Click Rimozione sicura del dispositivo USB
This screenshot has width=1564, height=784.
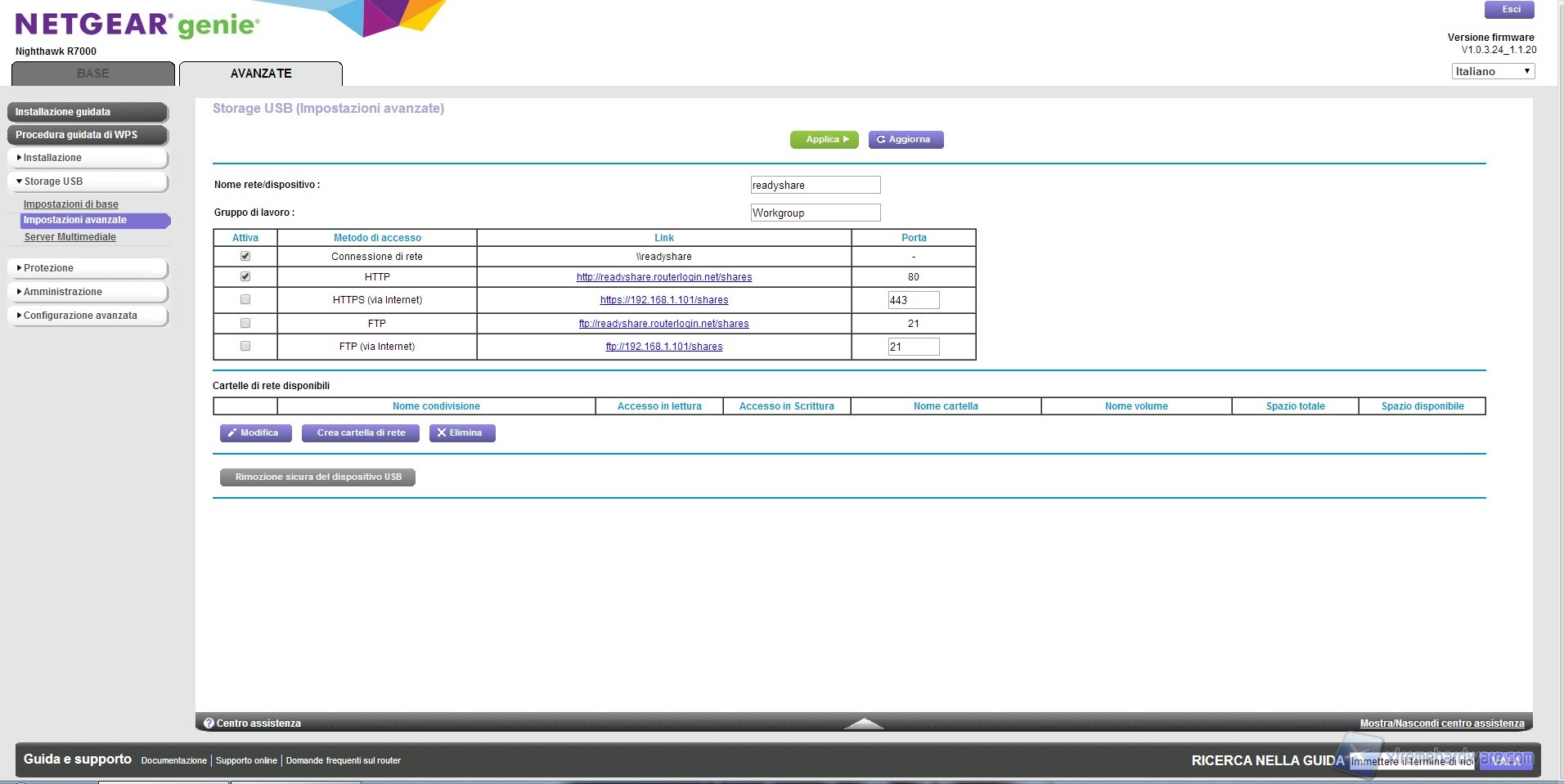pyautogui.click(x=317, y=477)
